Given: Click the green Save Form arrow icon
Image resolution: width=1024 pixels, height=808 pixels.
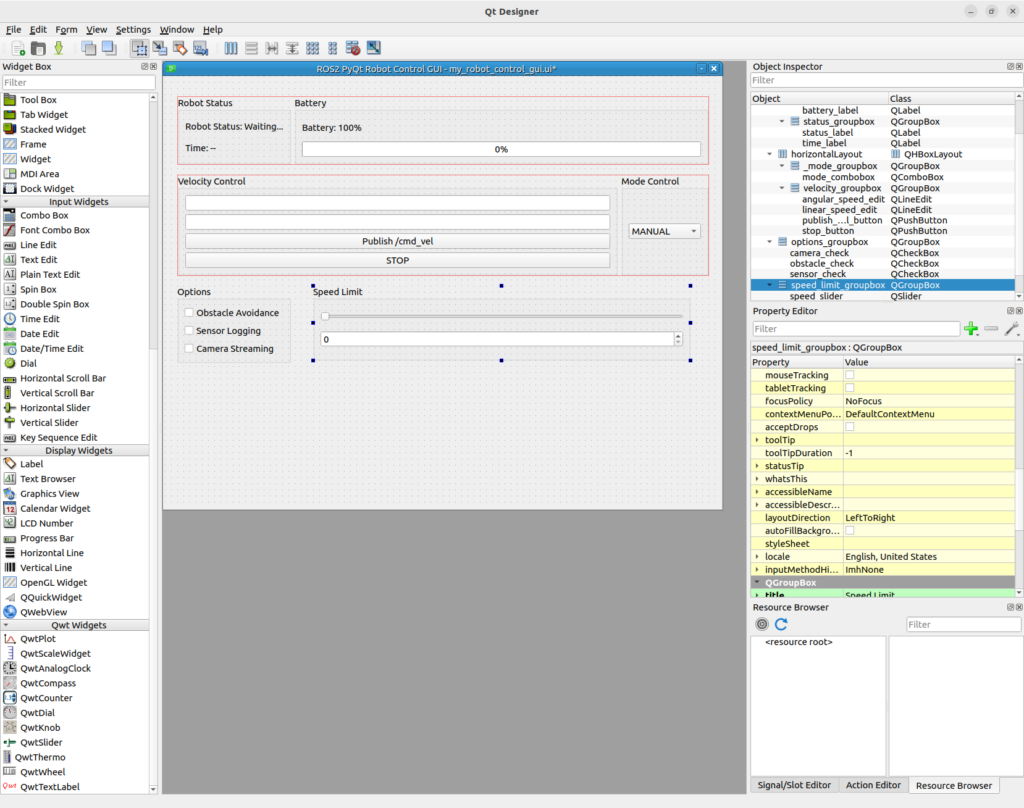Looking at the screenshot, I should pyautogui.click(x=59, y=48).
